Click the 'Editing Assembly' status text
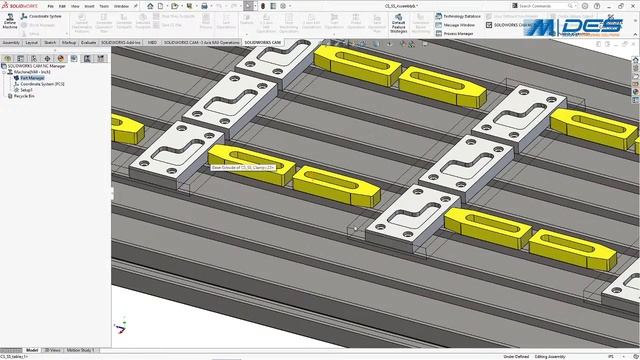Viewport: 640px width, 360px height. point(550,357)
